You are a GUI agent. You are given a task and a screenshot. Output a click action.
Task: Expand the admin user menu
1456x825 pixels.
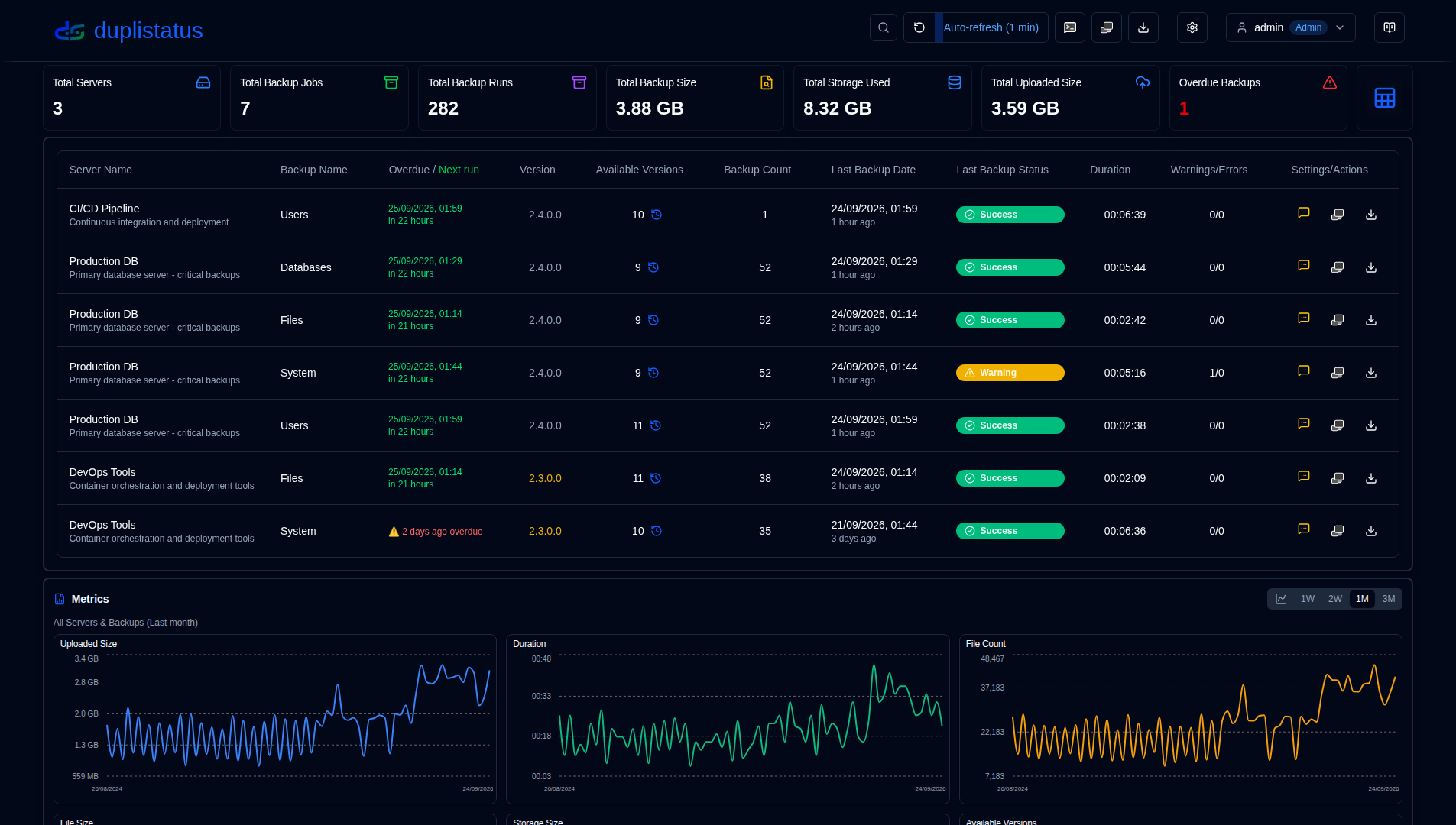click(1291, 27)
